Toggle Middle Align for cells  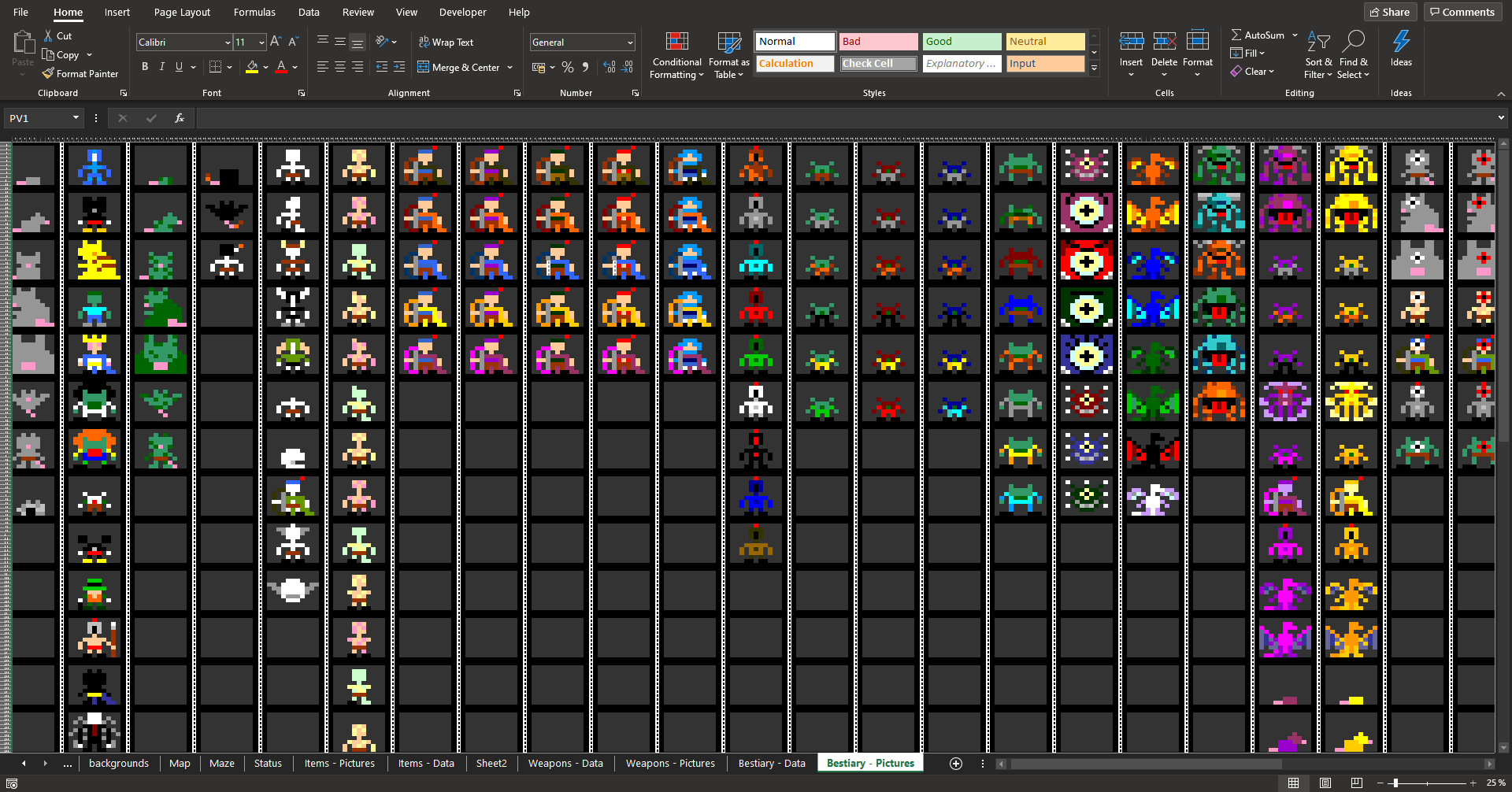(340, 42)
